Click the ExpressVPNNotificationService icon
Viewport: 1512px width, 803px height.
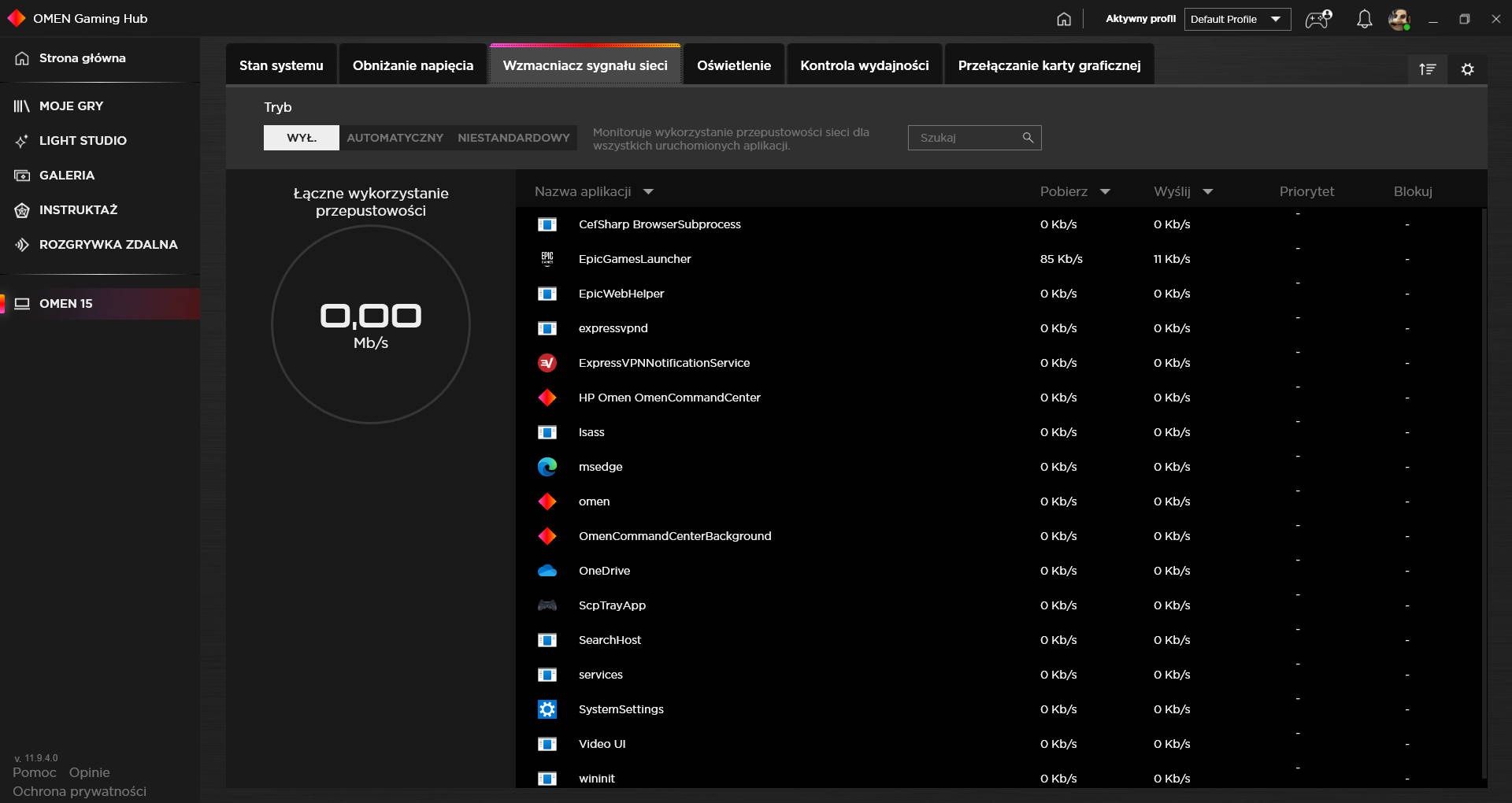[x=547, y=363]
